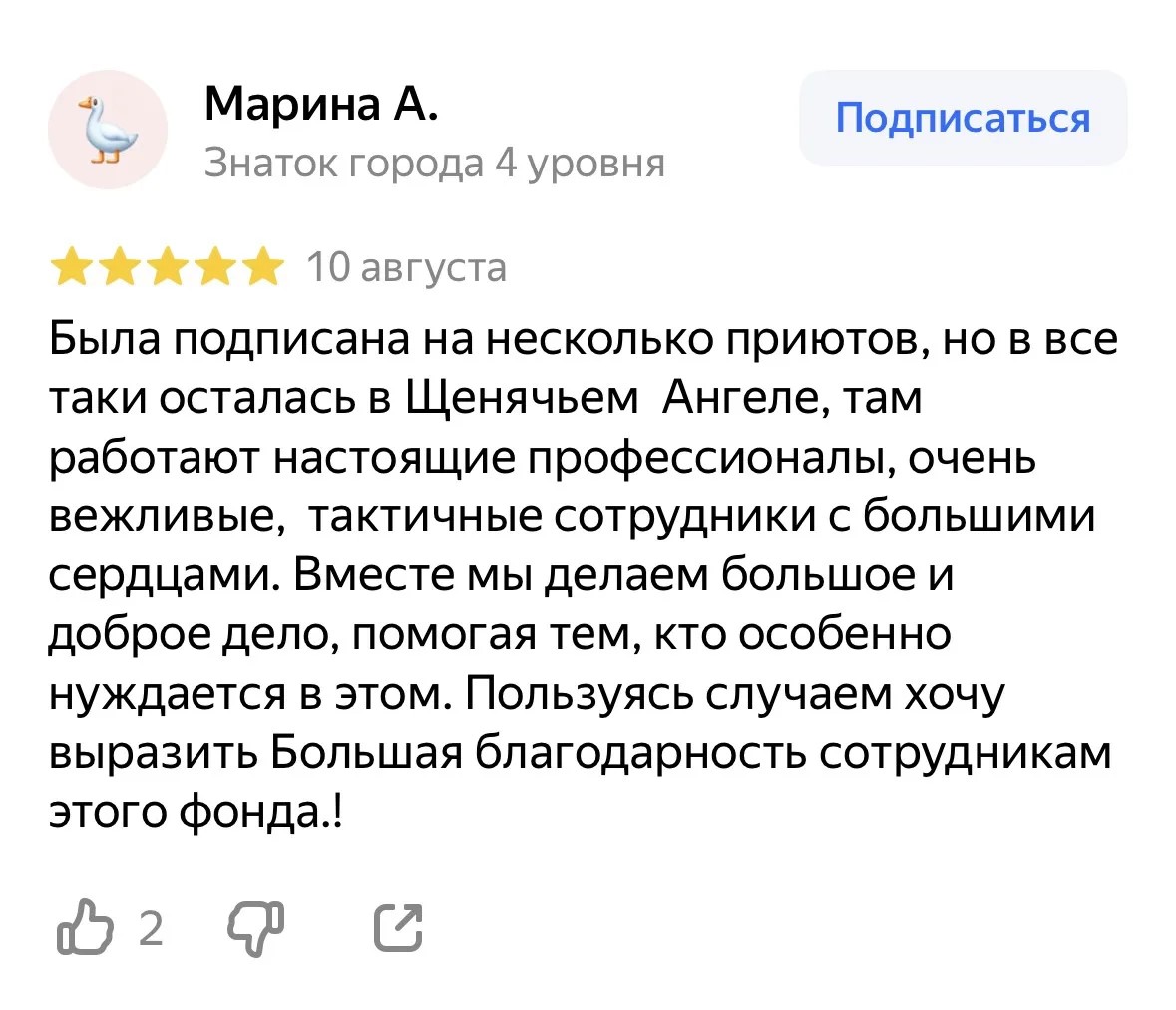The image size is (1176, 1010).
Task: Open the profile name Марина А.
Action: click(321, 104)
